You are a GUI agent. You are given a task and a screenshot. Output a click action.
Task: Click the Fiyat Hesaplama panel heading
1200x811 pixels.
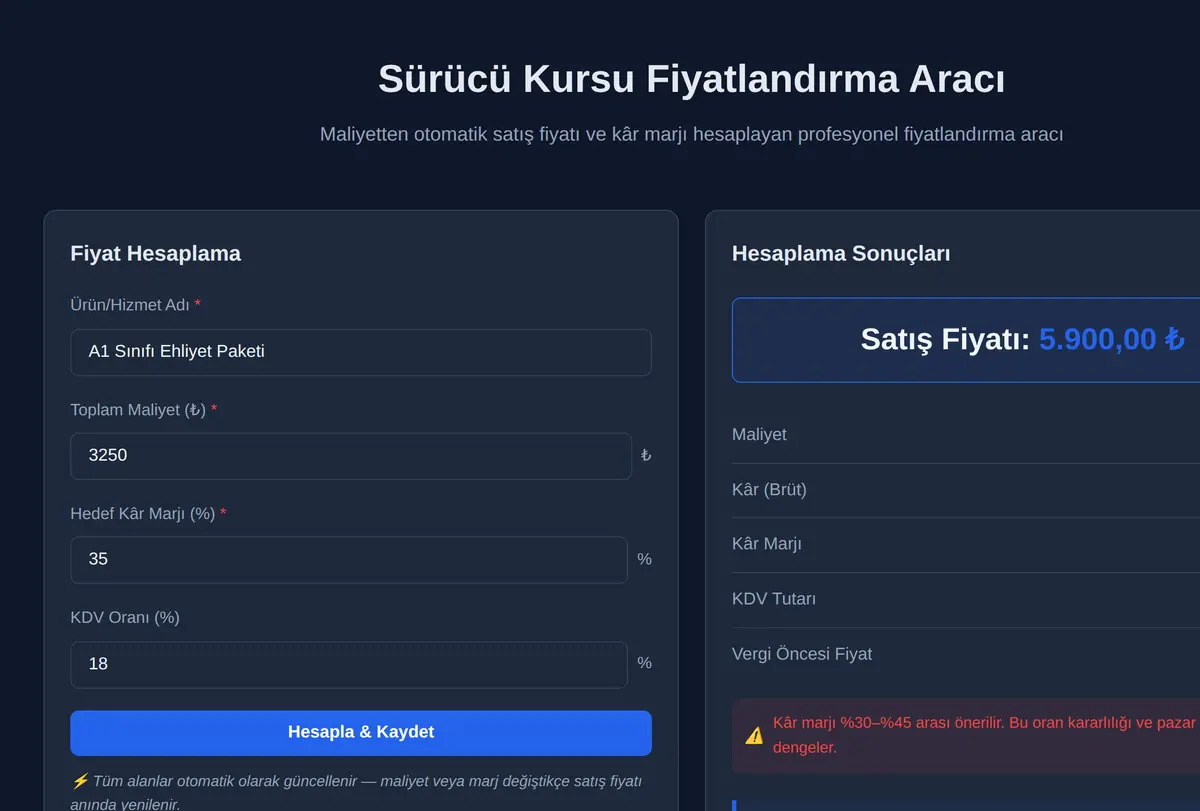[x=155, y=254]
